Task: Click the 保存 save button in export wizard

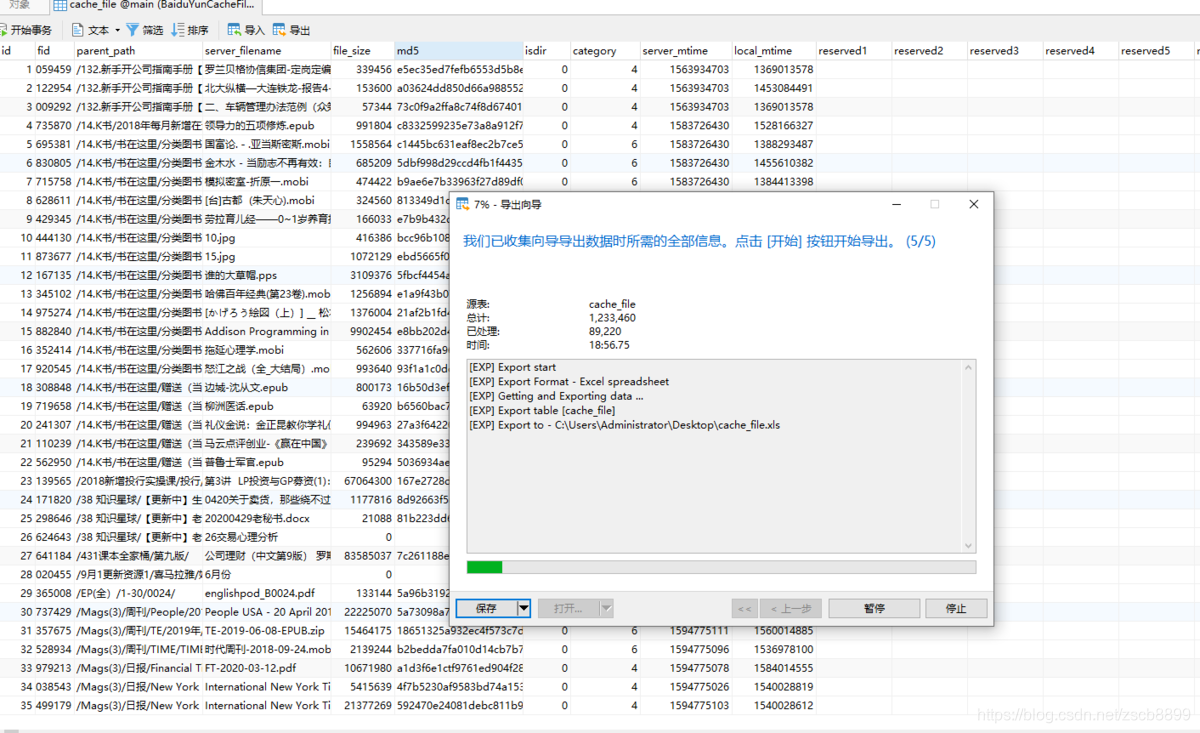Action: pos(486,608)
